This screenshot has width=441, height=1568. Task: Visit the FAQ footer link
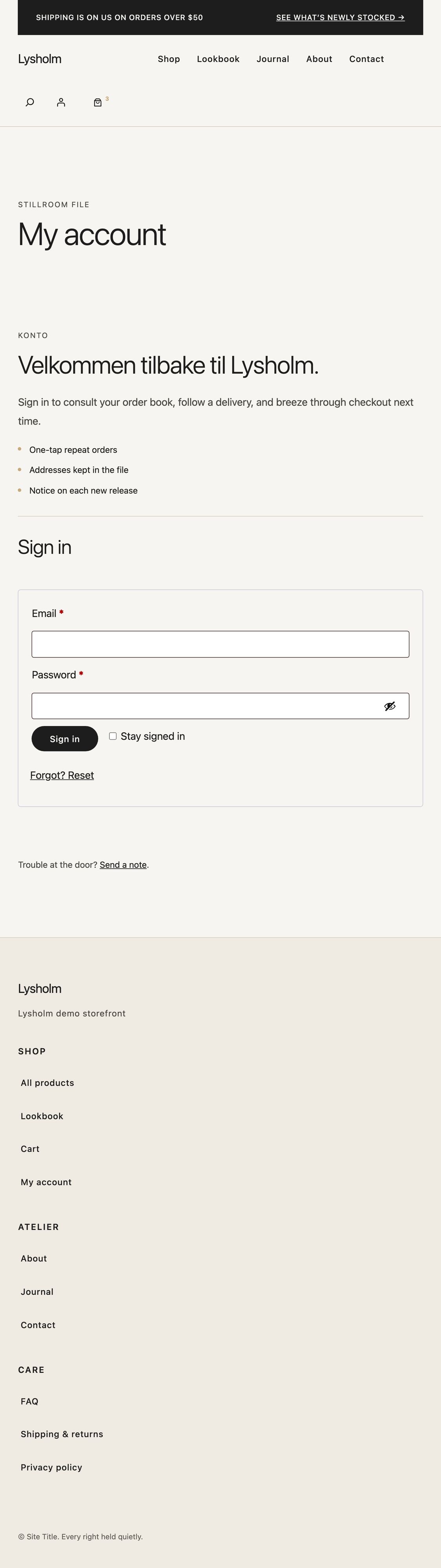coord(29,1401)
